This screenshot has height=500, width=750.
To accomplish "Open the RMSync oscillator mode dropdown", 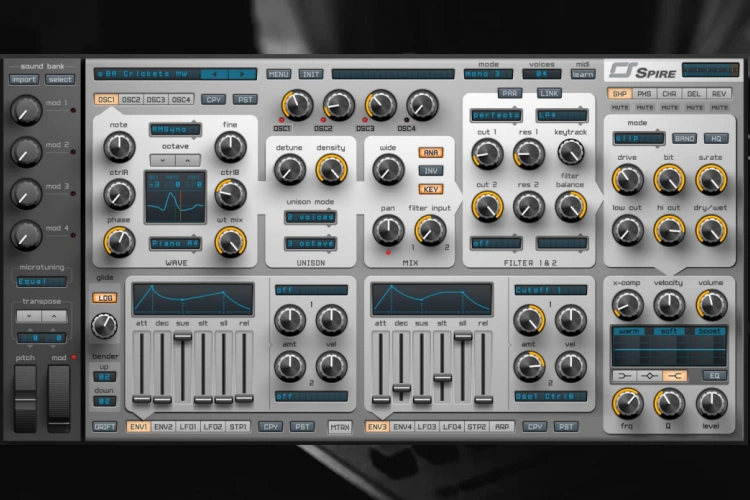I will 175,130.
